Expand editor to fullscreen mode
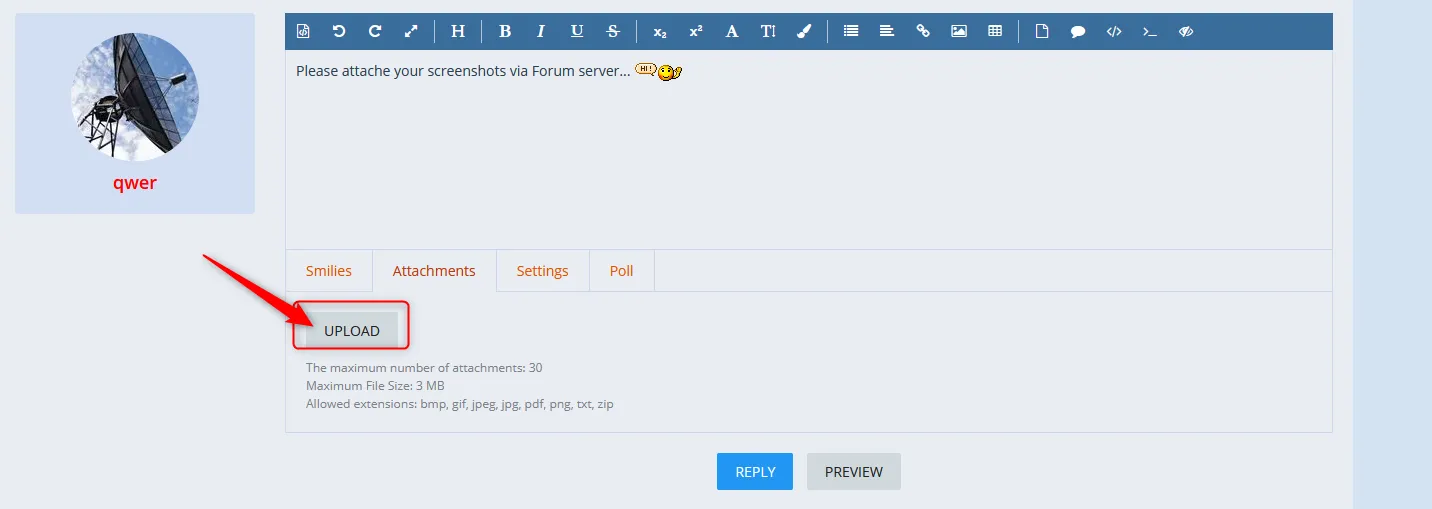Screen dimensions: 1432x509 [411, 31]
